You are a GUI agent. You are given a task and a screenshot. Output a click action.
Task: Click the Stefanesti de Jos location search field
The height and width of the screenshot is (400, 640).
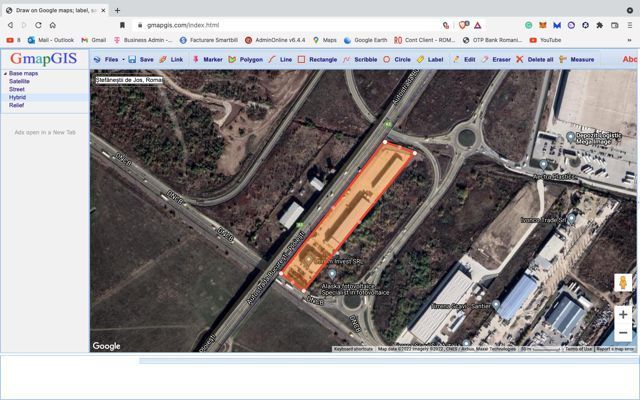(129, 80)
